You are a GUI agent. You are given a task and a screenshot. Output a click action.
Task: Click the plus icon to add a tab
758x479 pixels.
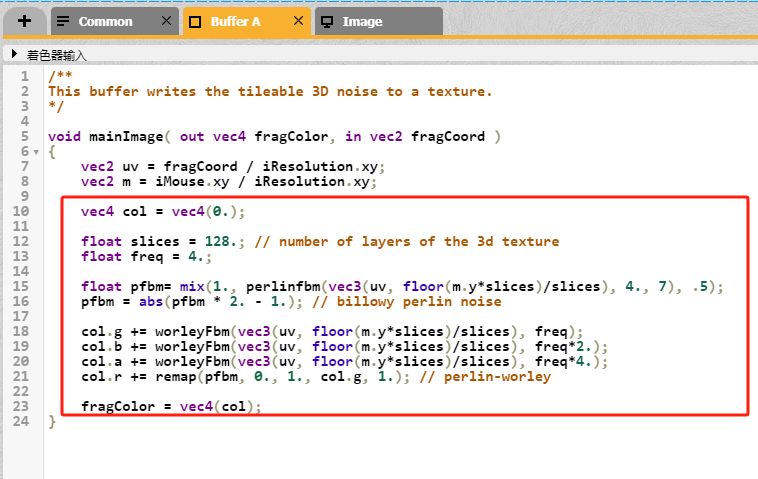(x=24, y=21)
